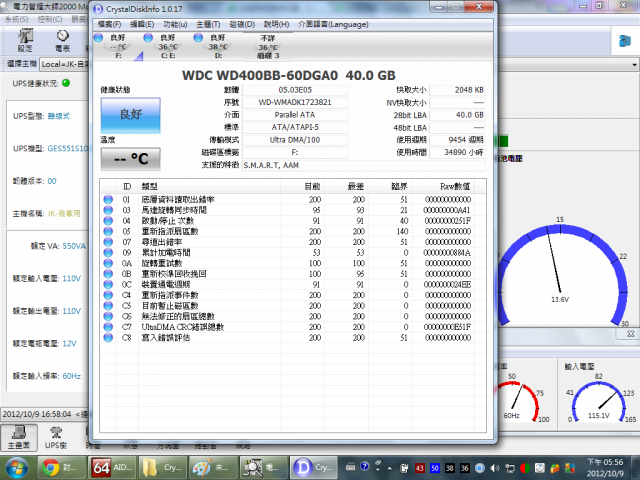Click the status dot for ID 0A row
Screen dimensions: 640x480
click(x=108, y=263)
